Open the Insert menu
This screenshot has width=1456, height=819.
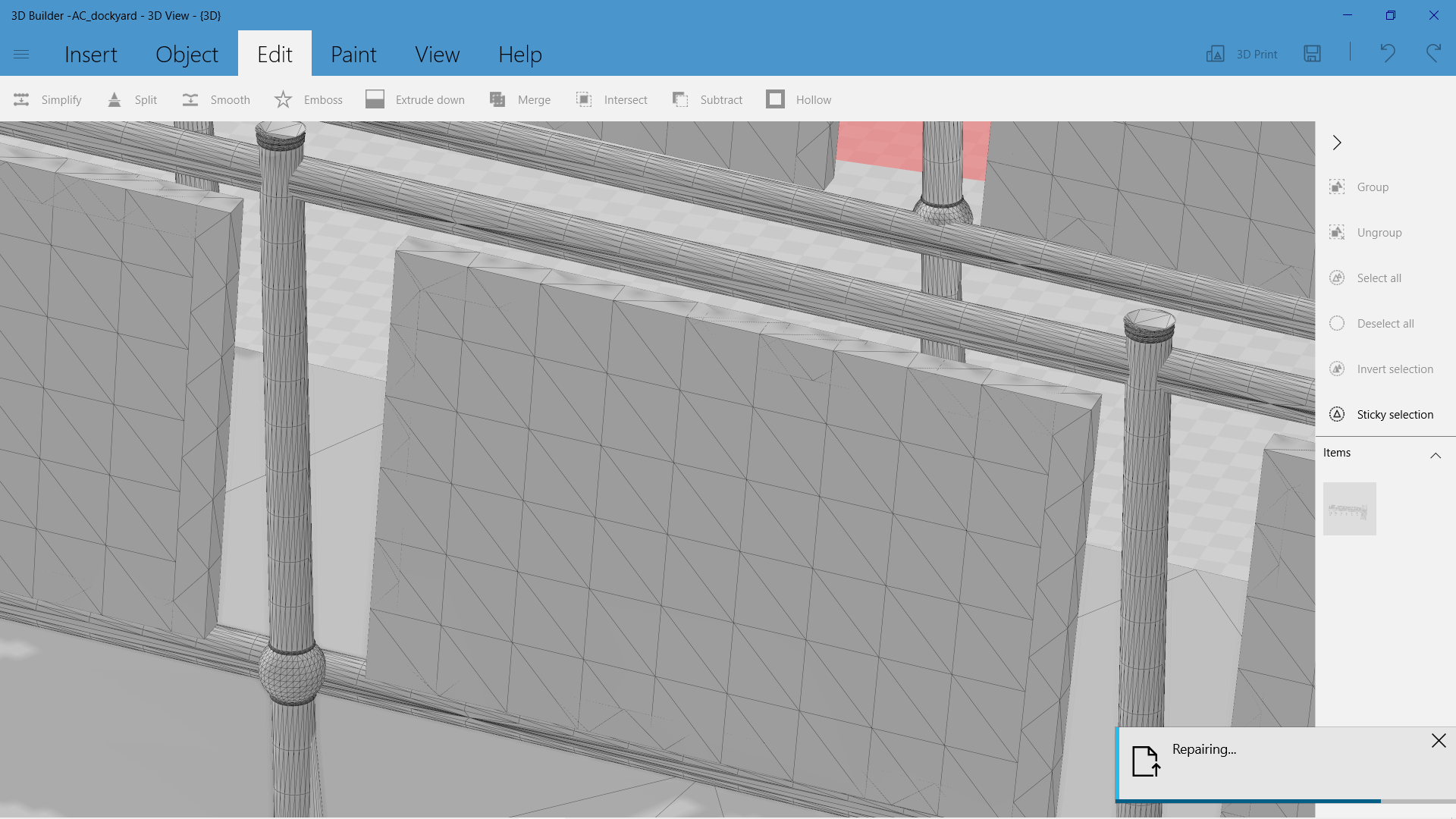point(91,54)
